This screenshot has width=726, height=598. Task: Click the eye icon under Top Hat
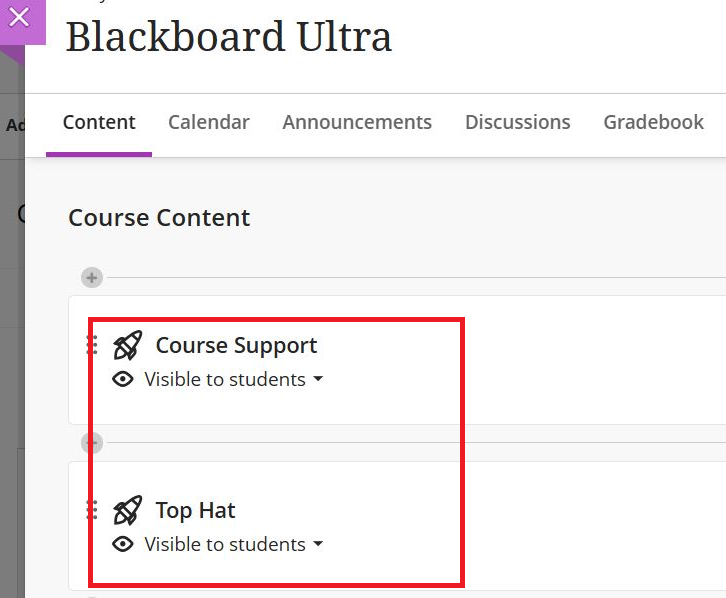pos(123,544)
